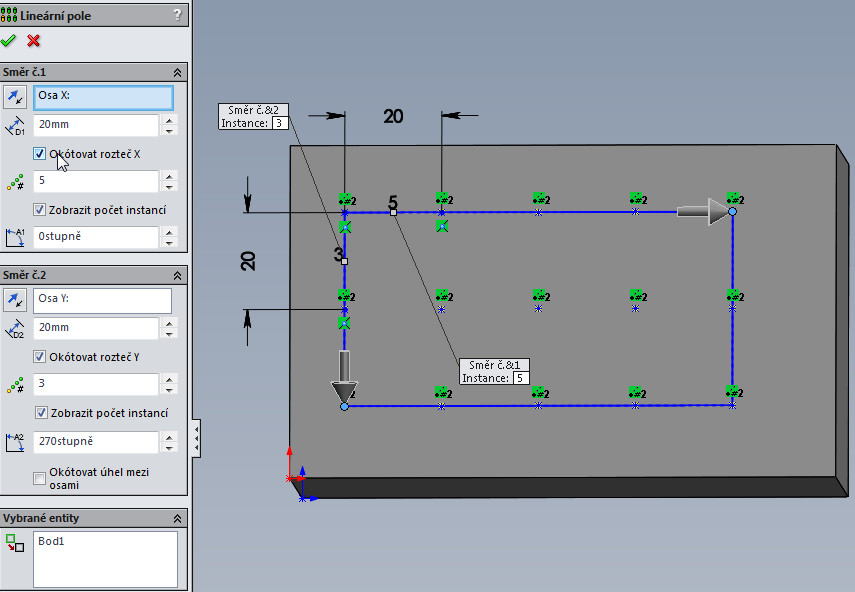
Task: Collapse the Směr č.2 section
Action: pos(178,275)
